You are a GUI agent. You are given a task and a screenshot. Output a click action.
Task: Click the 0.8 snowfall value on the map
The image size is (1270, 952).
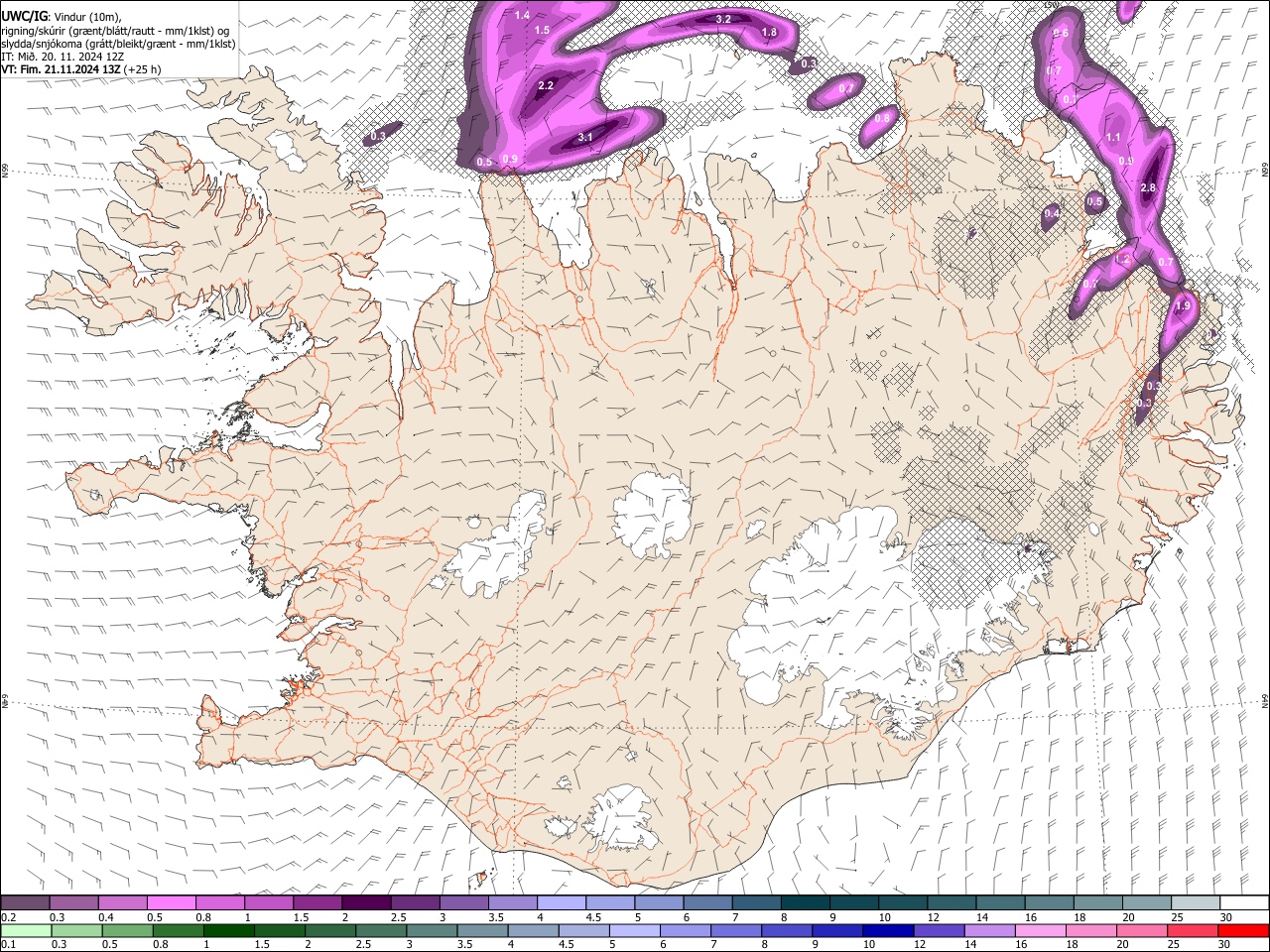tap(882, 118)
